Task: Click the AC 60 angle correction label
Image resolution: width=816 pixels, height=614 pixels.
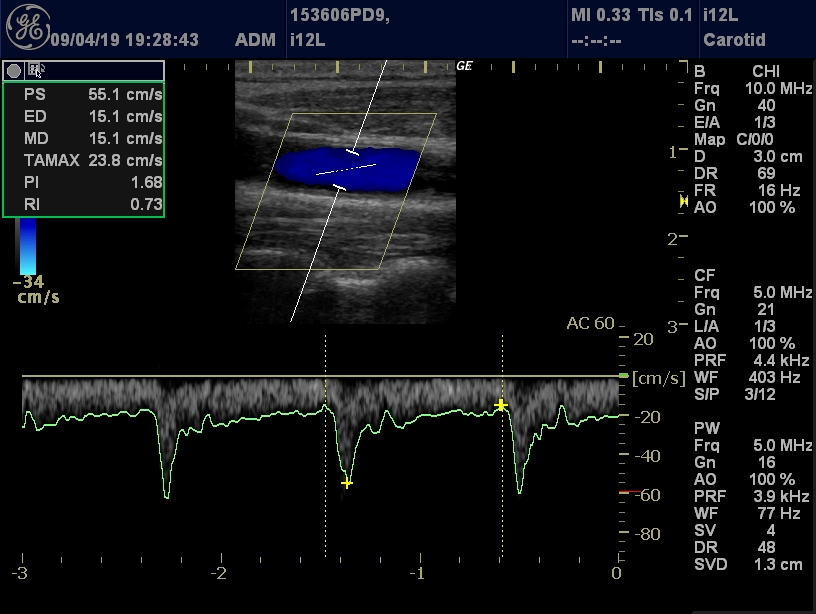Action: point(590,323)
